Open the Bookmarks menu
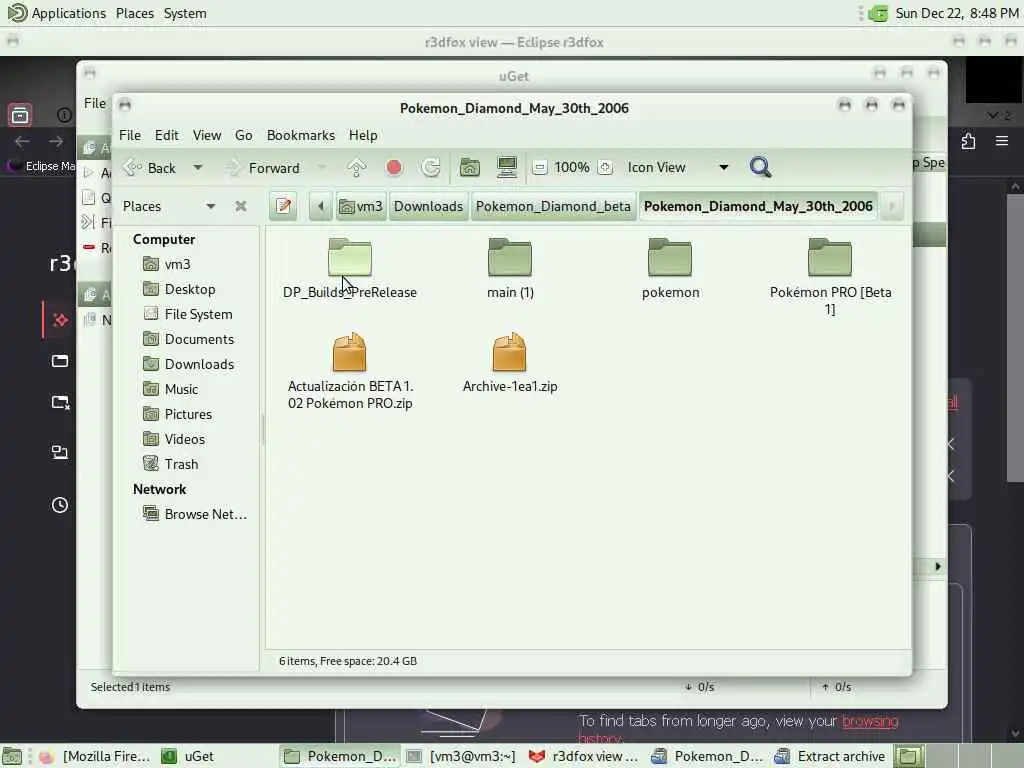 (300, 135)
